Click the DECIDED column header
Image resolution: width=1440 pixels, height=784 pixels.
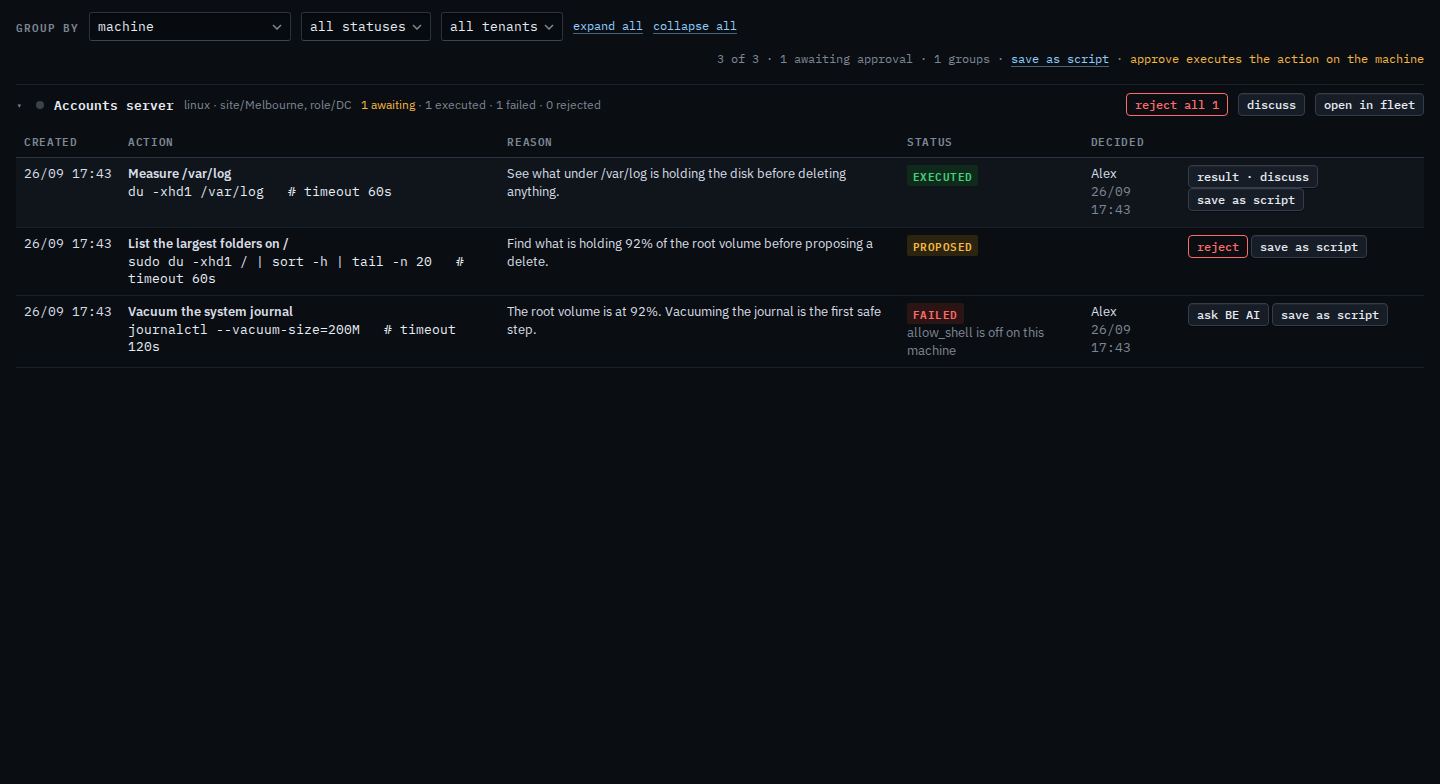point(1118,142)
